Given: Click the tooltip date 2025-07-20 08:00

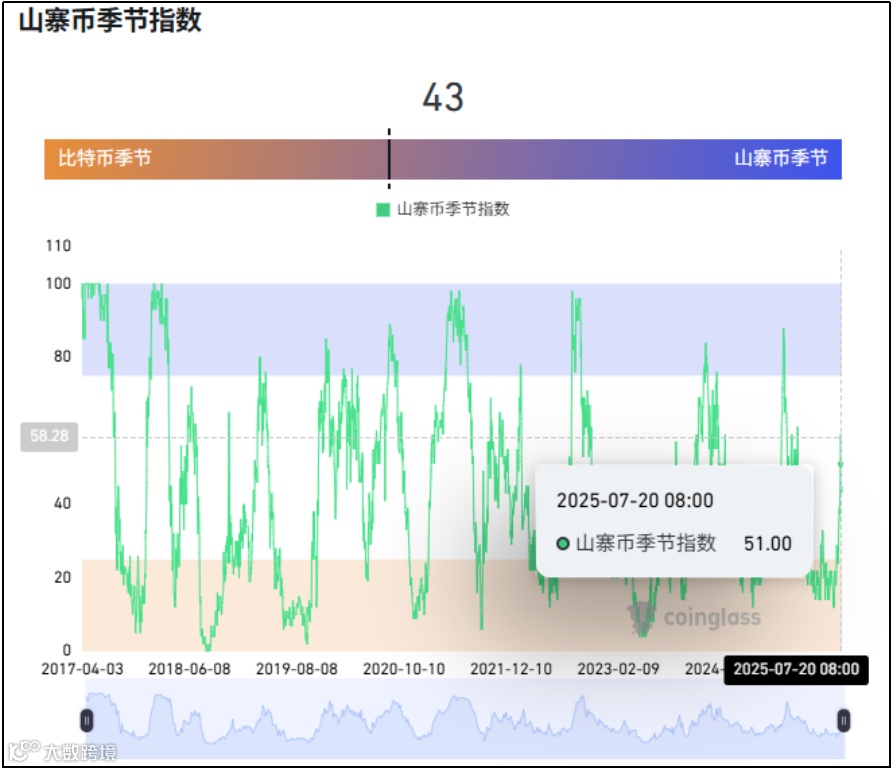Looking at the screenshot, I should pyautogui.click(x=635, y=501).
